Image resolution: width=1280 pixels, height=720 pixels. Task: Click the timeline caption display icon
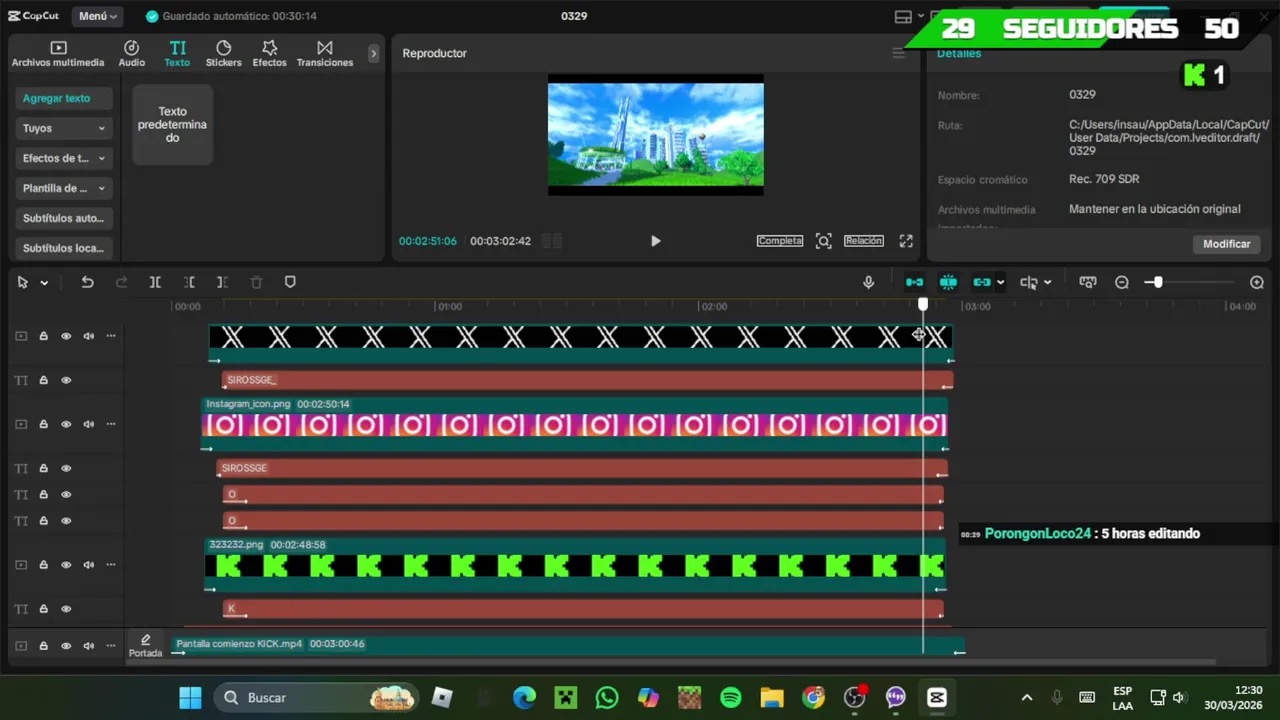point(1088,282)
